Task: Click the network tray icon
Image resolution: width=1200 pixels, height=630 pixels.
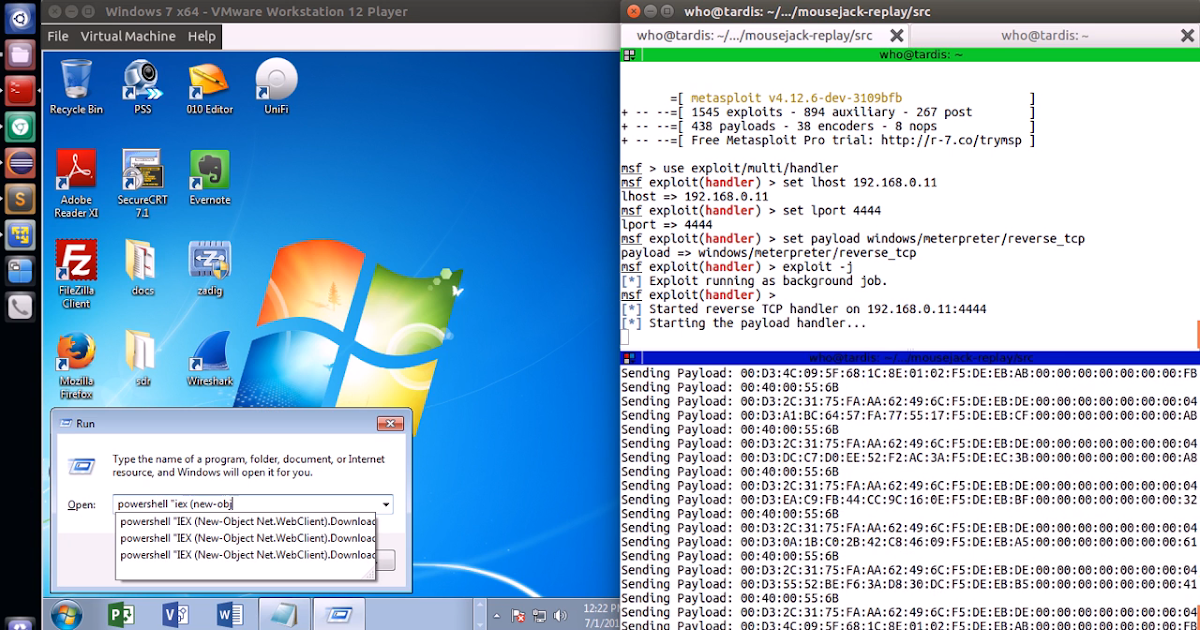Action: tap(538, 615)
